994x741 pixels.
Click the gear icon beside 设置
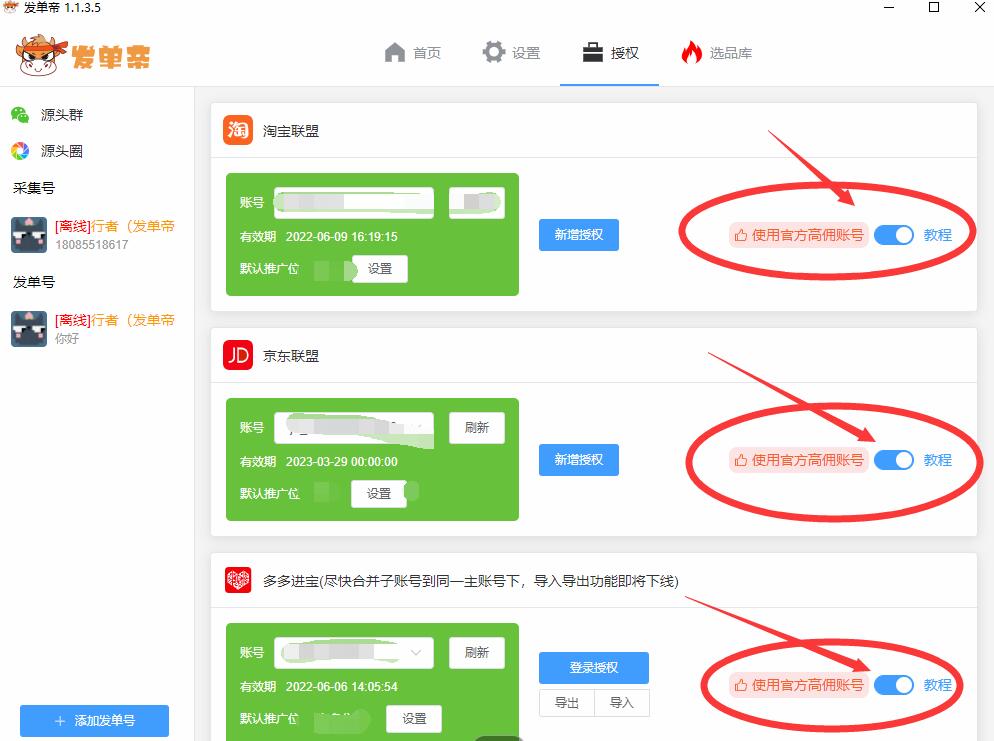[x=493, y=52]
